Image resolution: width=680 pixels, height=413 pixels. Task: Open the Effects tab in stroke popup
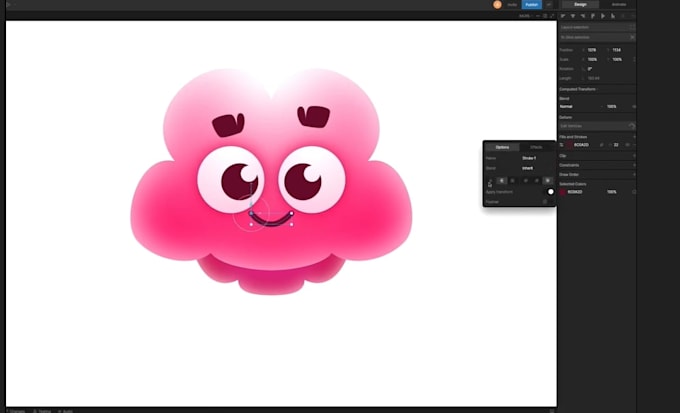[536, 147]
